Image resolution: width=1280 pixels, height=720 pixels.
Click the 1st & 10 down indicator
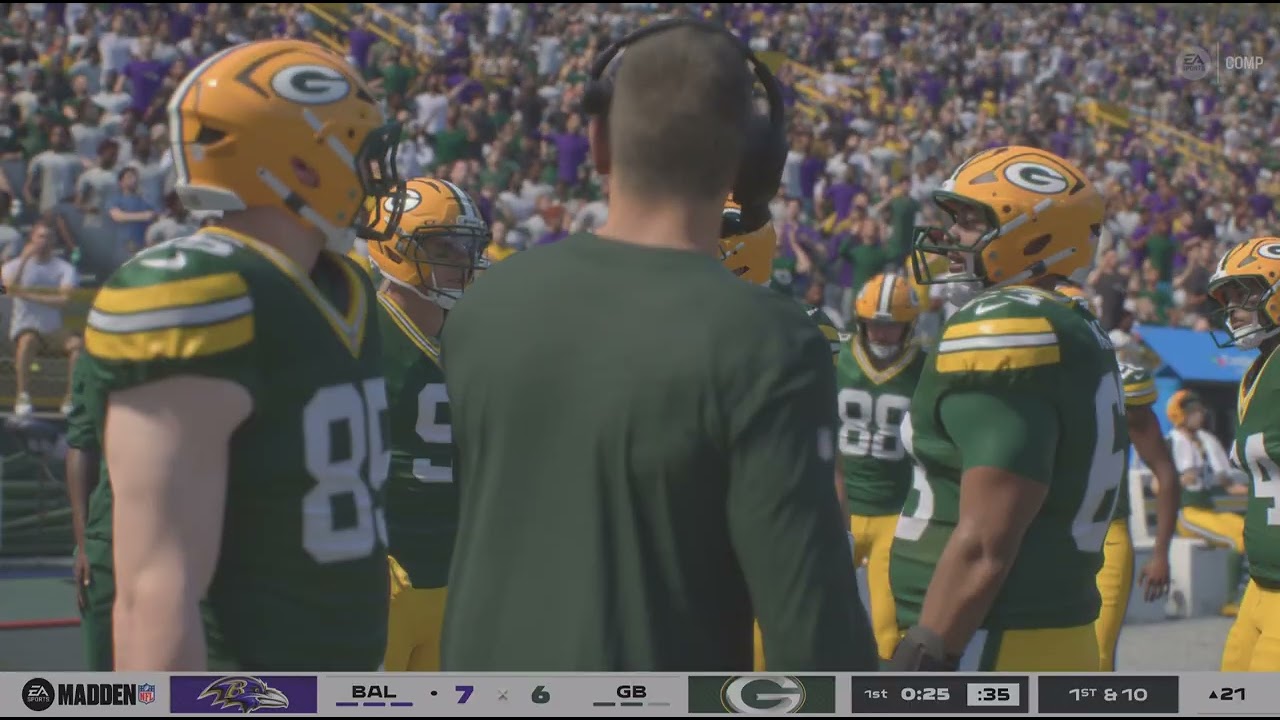tap(1108, 694)
